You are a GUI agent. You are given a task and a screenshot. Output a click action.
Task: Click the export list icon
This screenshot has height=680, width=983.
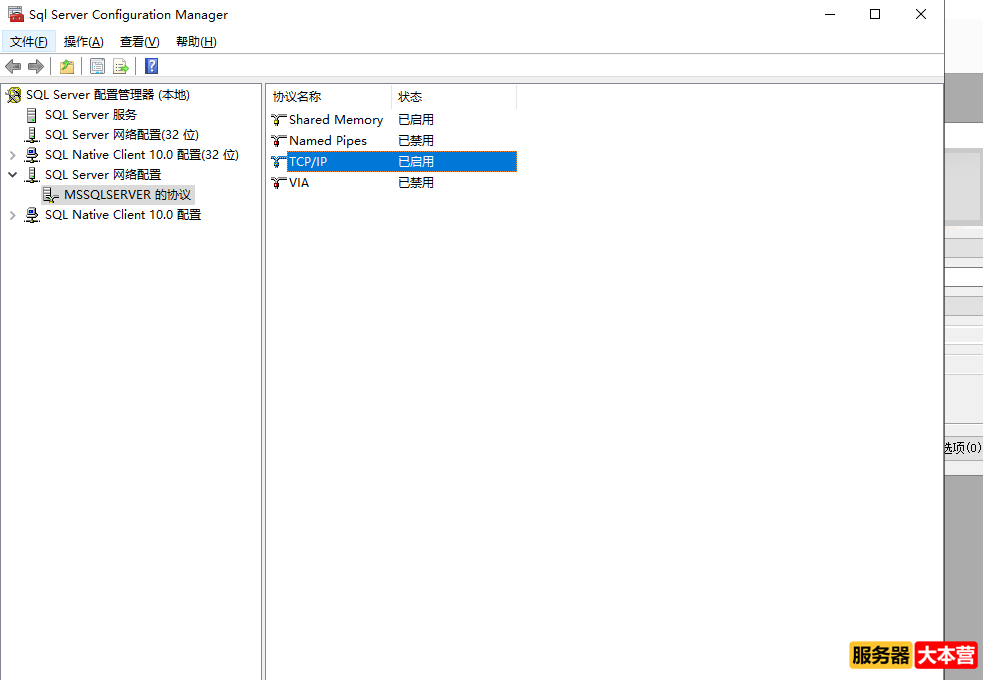click(x=120, y=66)
